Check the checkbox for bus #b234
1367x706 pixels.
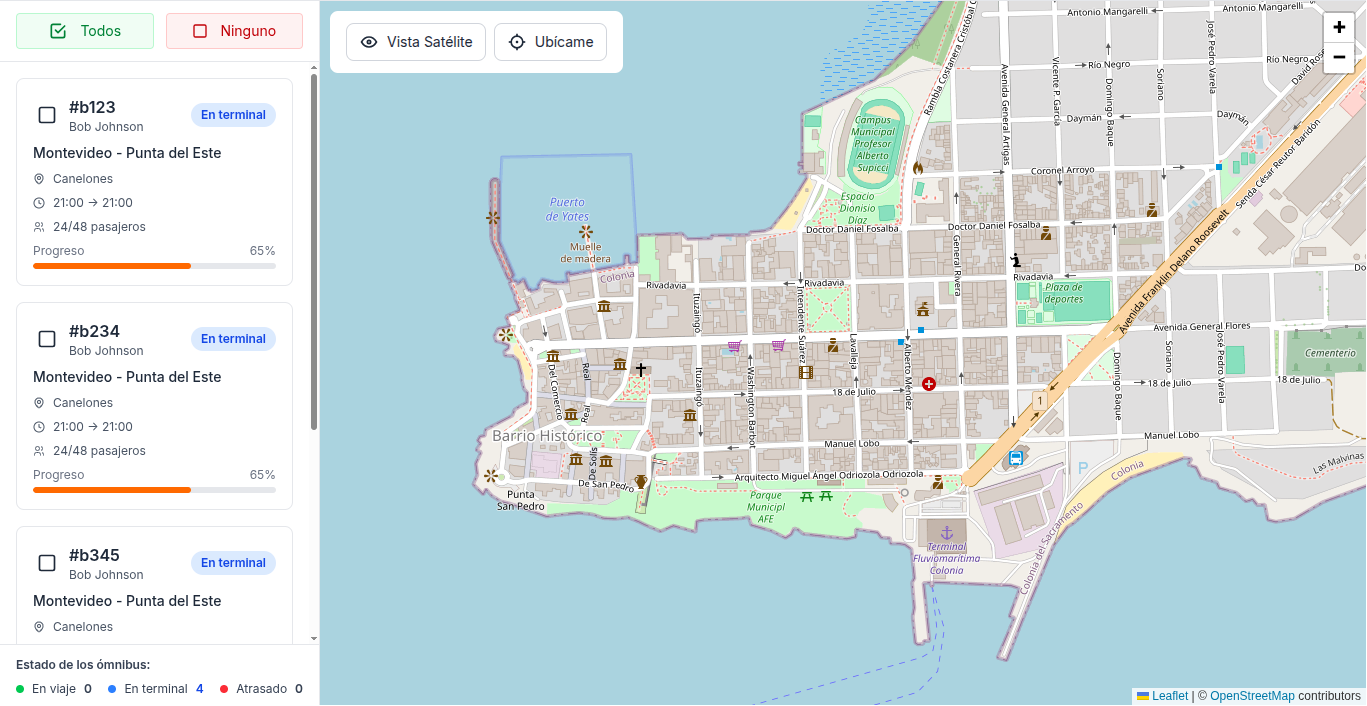[47, 339]
